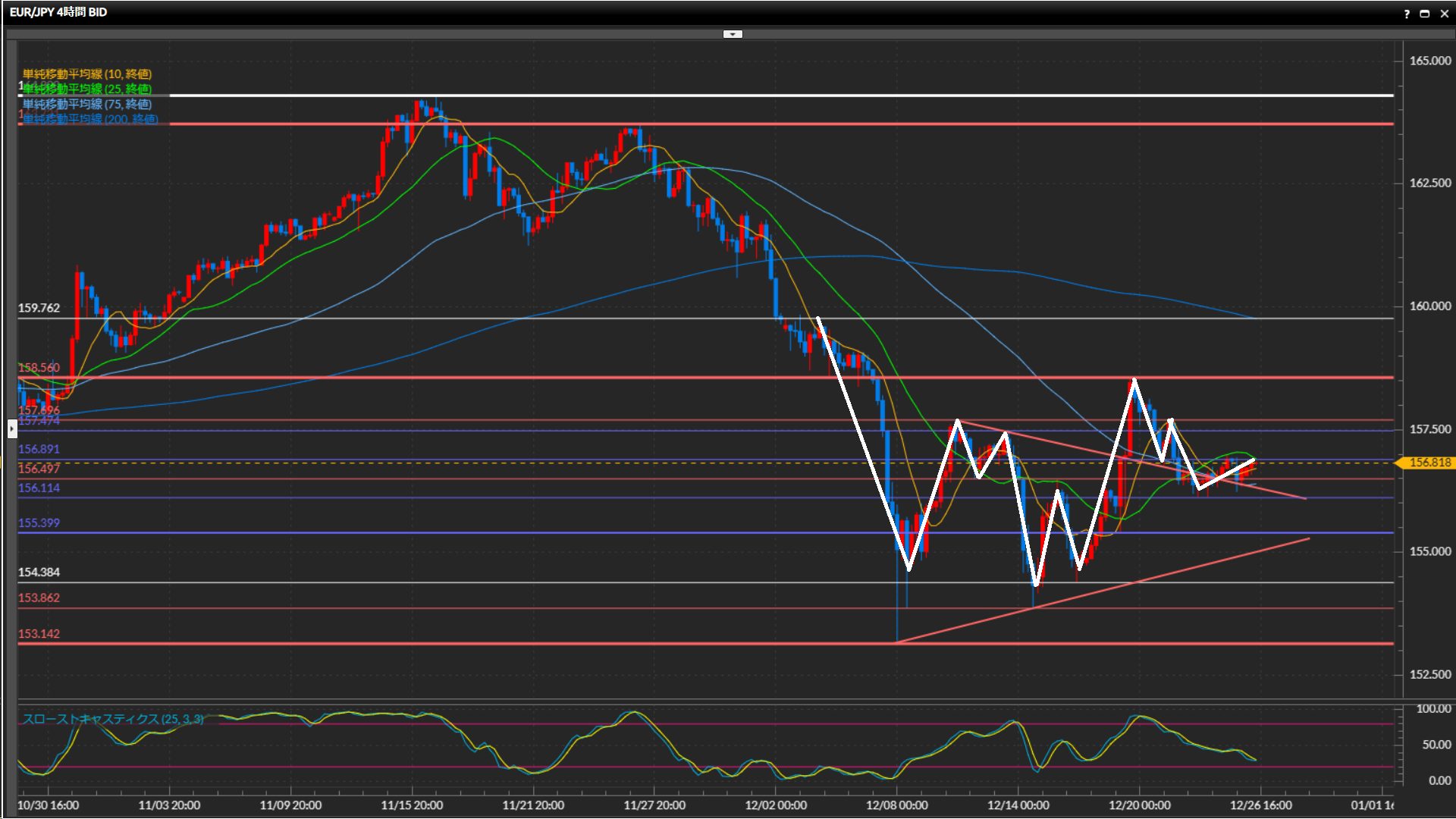1456x819 pixels.
Task: Expand the collapsed toolbar dropdown arrow
Action: coord(733,34)
